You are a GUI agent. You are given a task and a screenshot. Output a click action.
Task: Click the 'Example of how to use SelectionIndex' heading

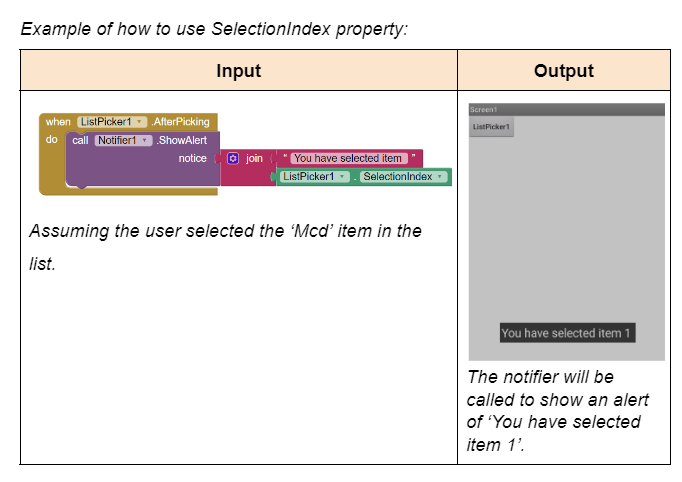pos(214,27)
